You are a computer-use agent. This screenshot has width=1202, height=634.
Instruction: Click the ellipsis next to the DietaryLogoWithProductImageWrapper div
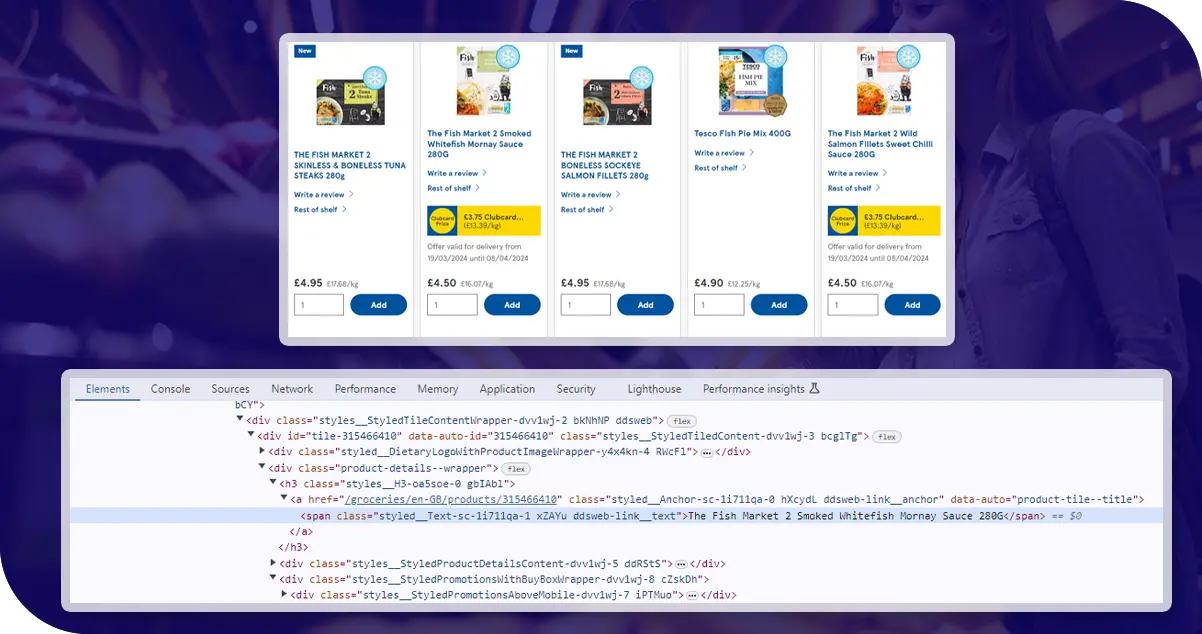[706, 452]
